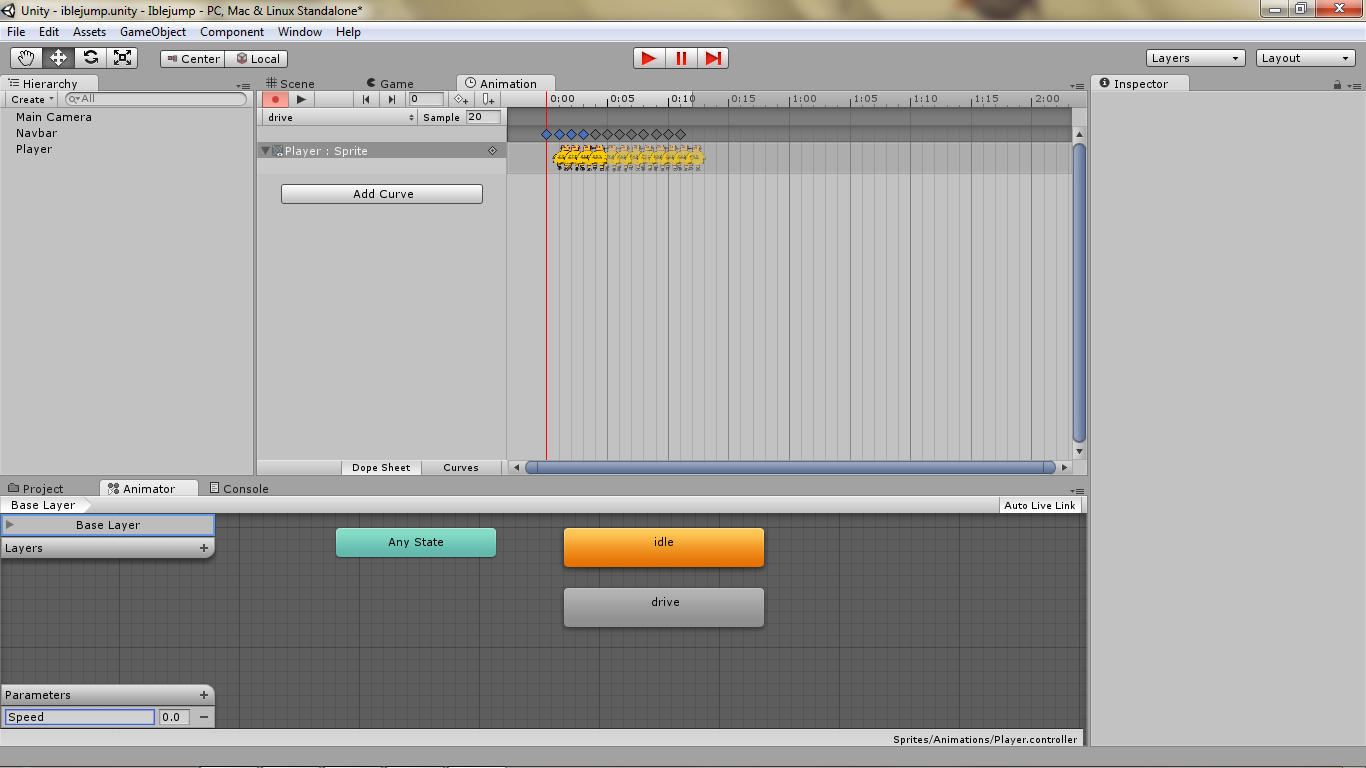Select the Rotate tool in the toolbar
This screenshot has height=768, width=1366.
(90, 58)
